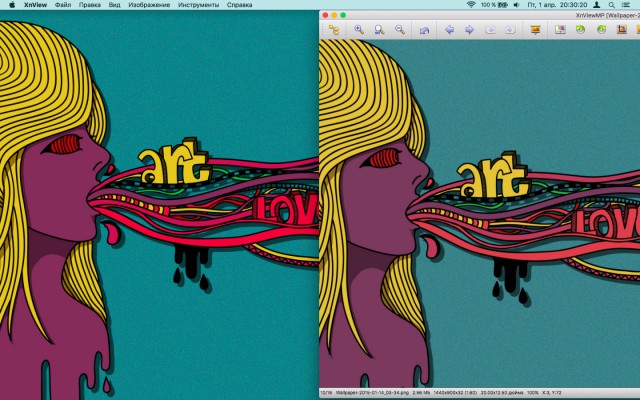Rotate image clockwise with second green icon

[x=601, y=29]
